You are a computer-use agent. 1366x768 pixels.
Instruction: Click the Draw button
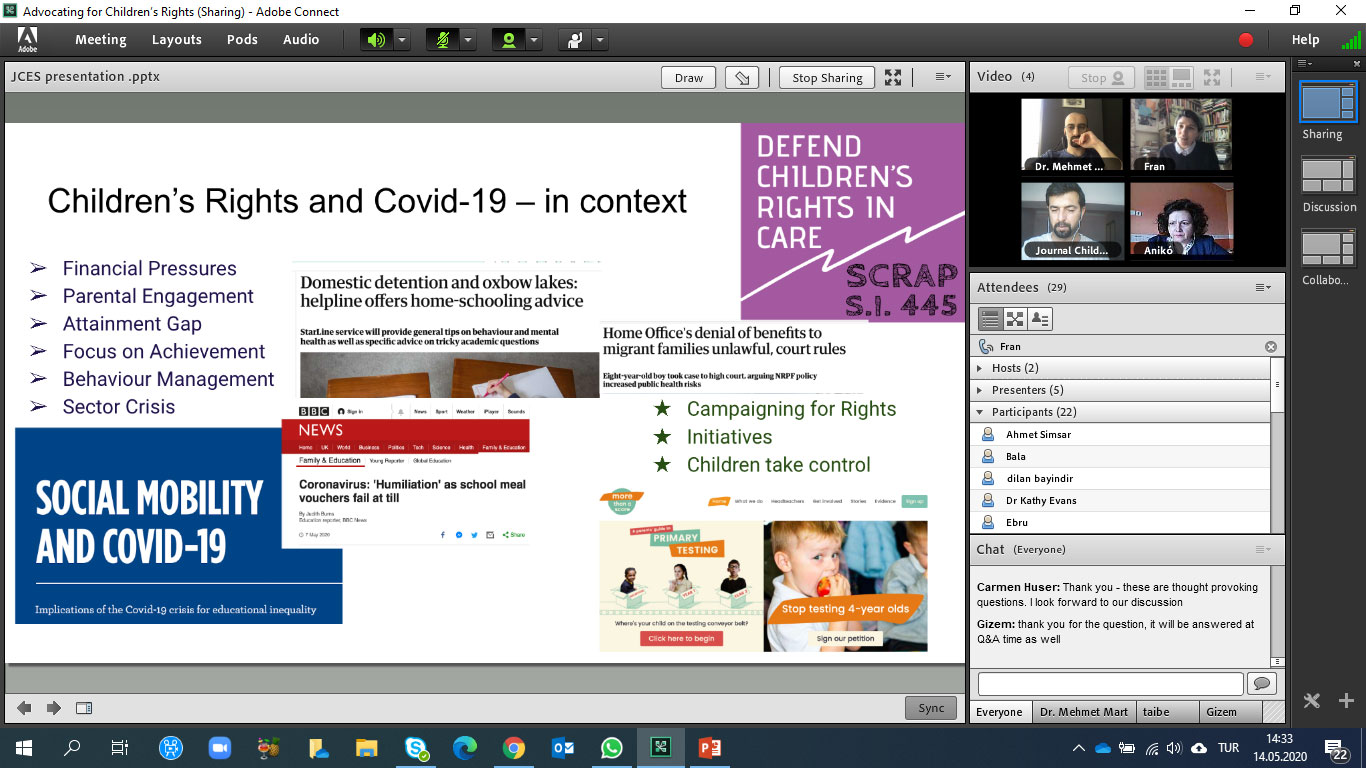click(688, 78)
